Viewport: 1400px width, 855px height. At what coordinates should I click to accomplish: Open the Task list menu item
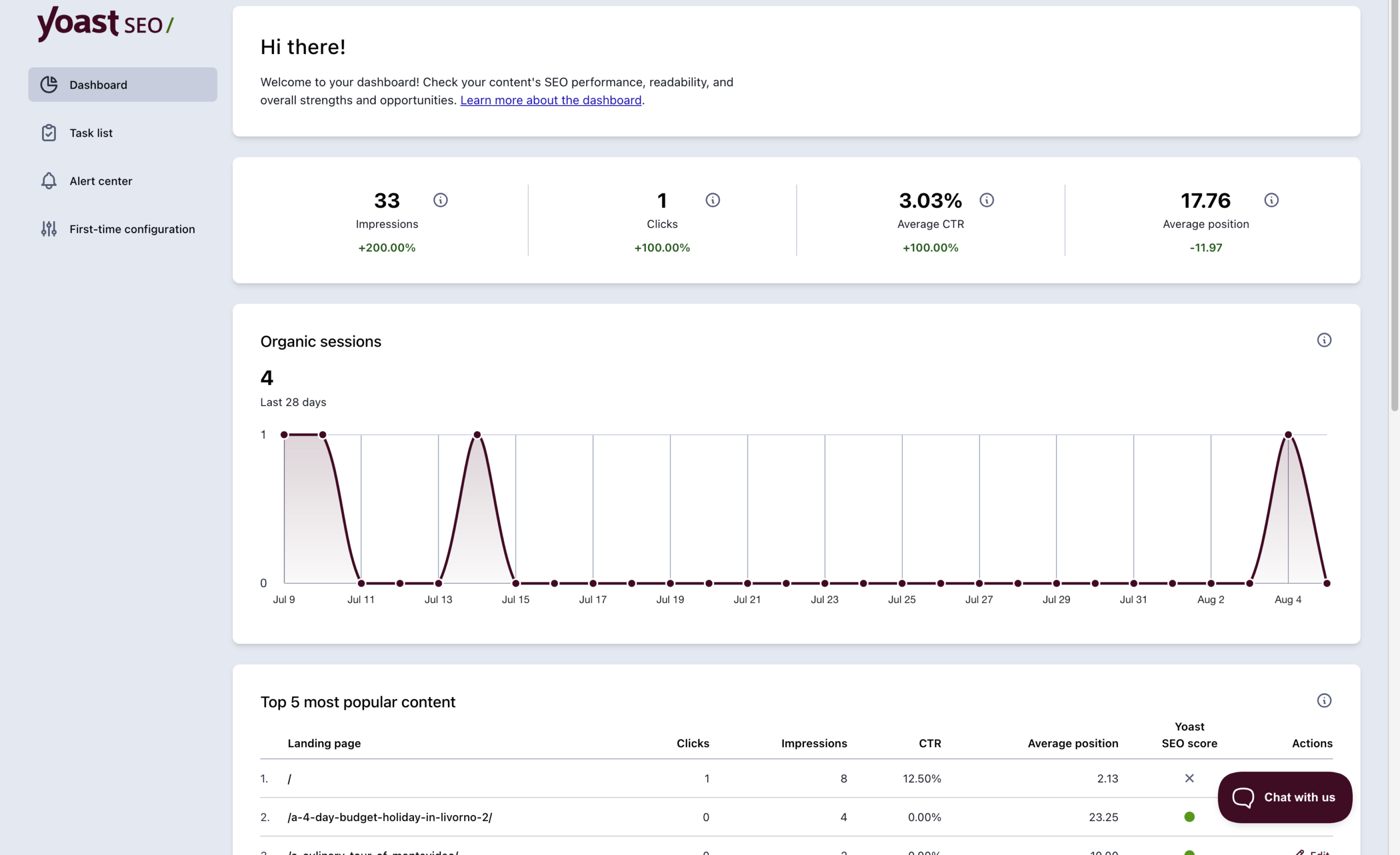pos(122,132)
